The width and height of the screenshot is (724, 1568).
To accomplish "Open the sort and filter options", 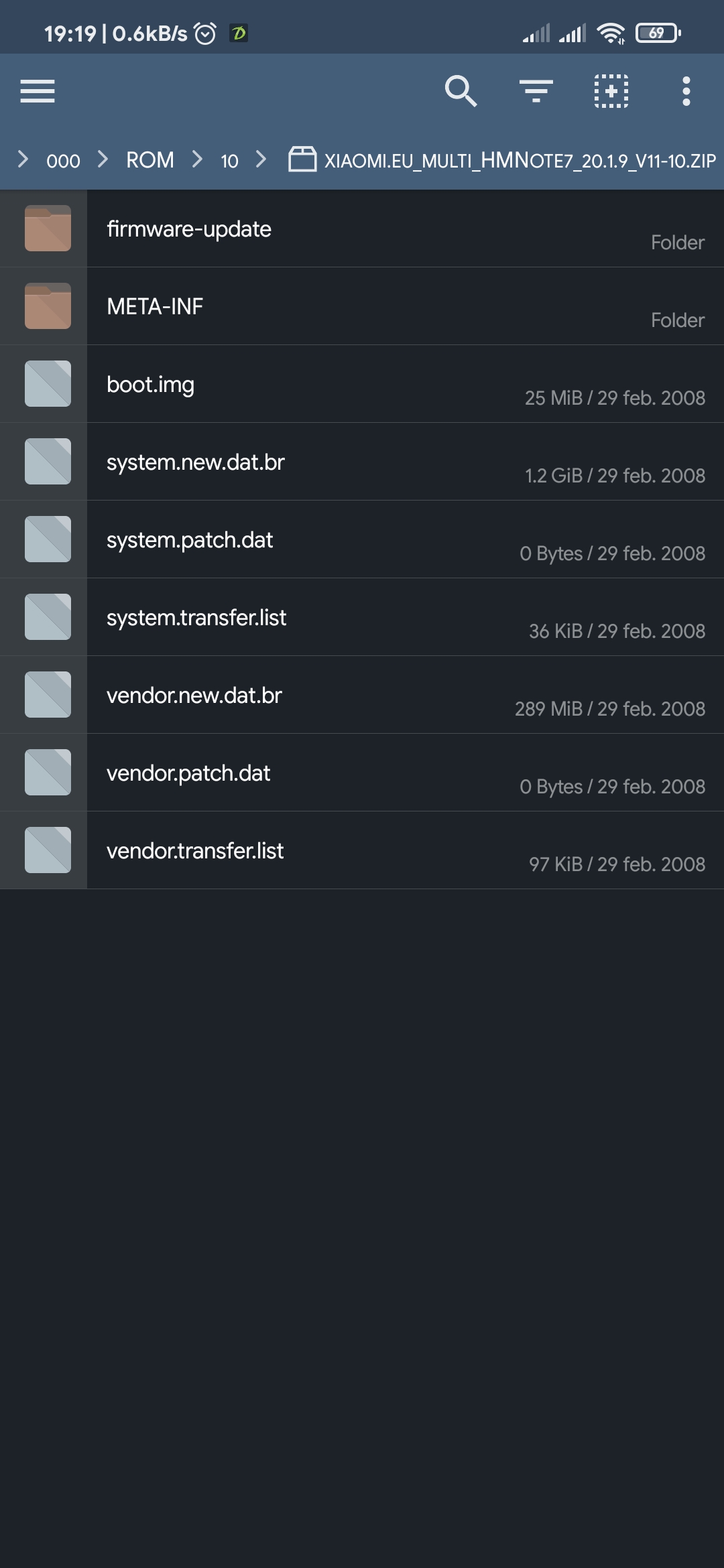I will click(x=536, y=91).
